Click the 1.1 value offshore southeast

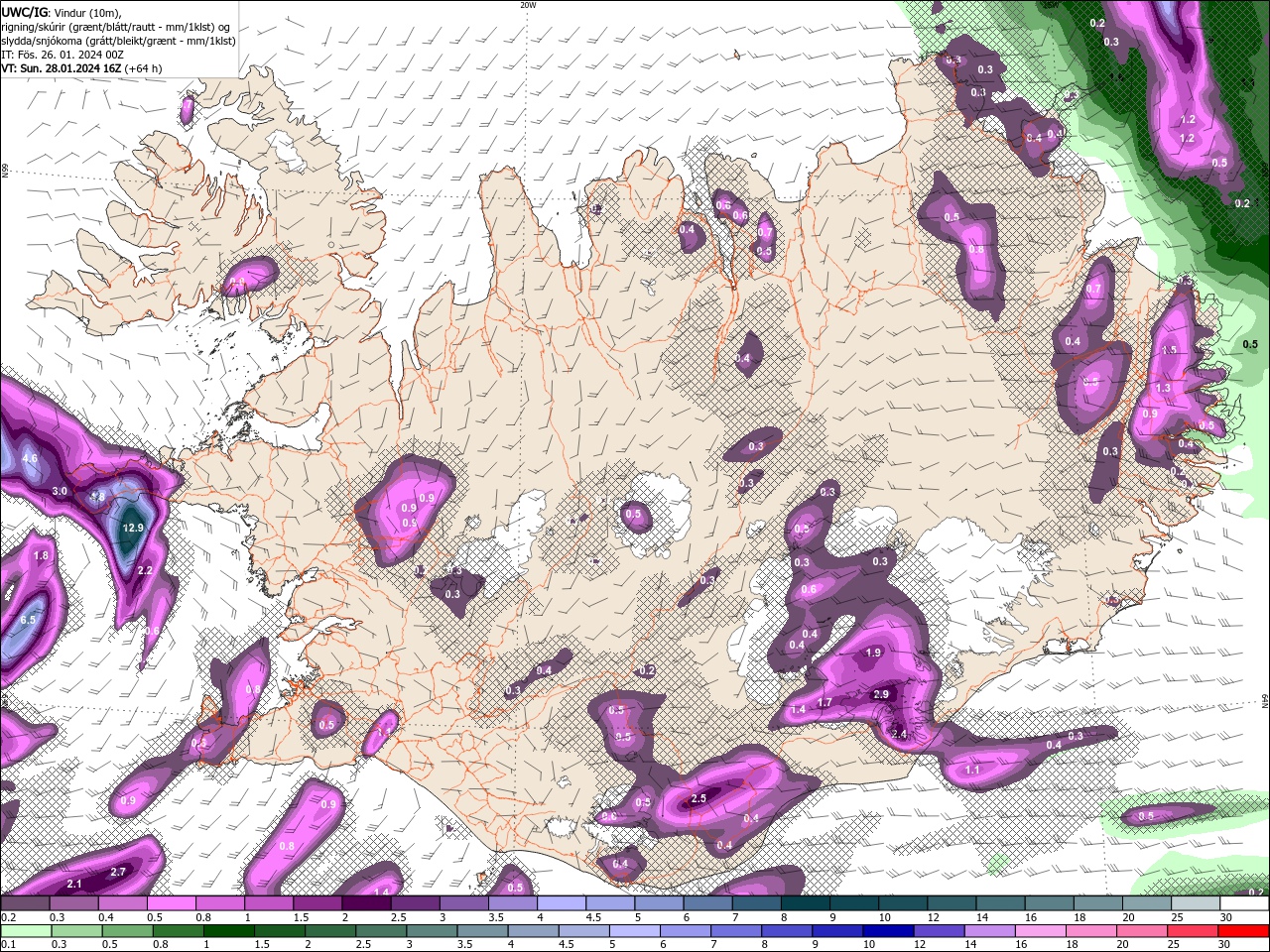tap(972, 770)
